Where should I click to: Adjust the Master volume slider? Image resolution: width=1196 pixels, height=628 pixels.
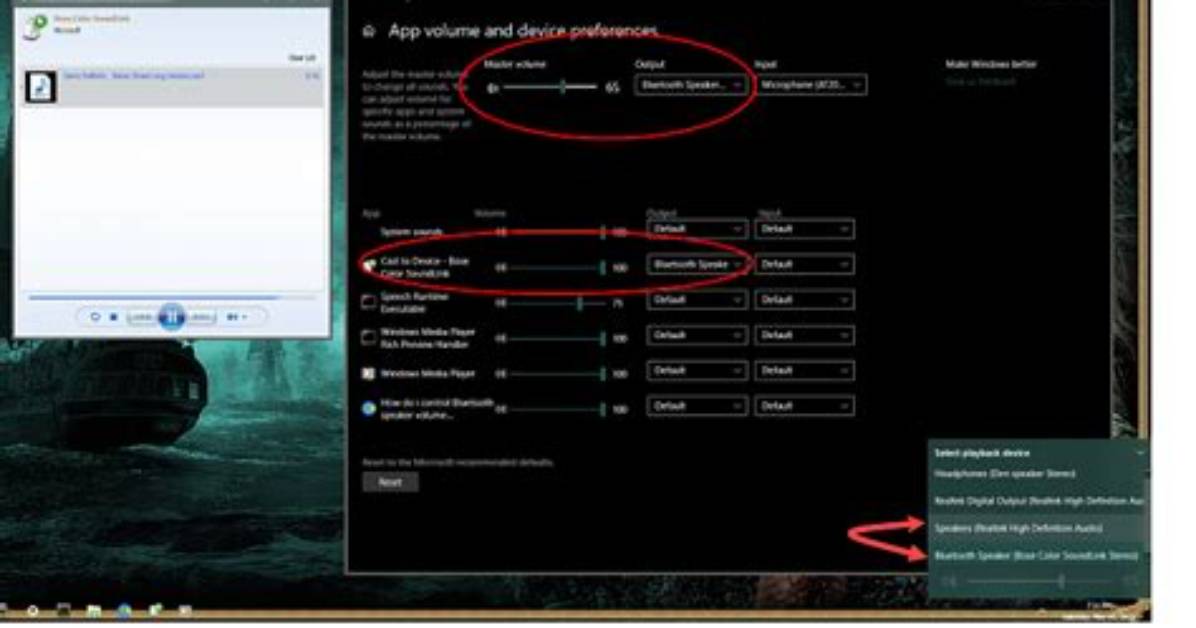(x=551, y=88)
